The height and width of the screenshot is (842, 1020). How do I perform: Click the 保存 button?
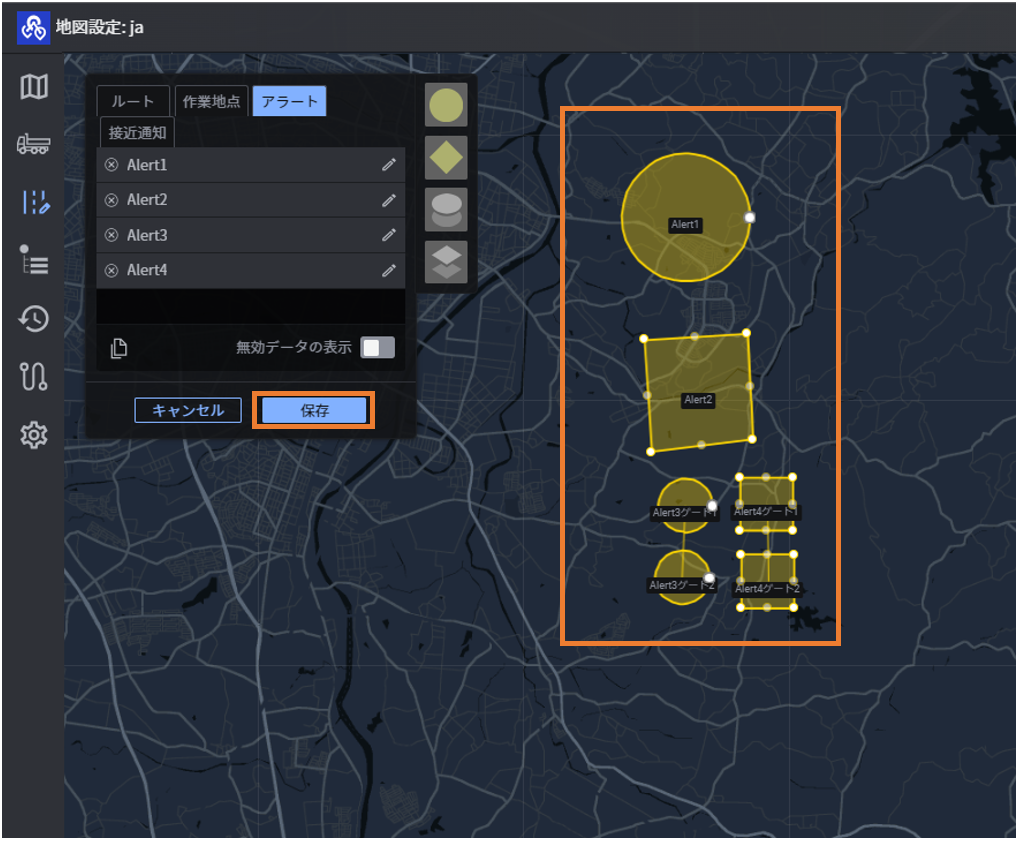click(314, 411)
